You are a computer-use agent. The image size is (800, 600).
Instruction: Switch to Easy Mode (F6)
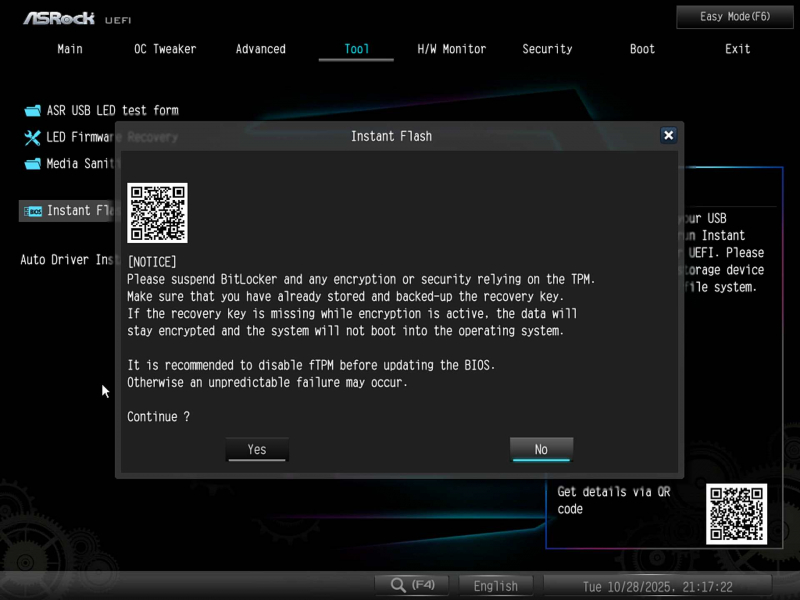point(735,17)
